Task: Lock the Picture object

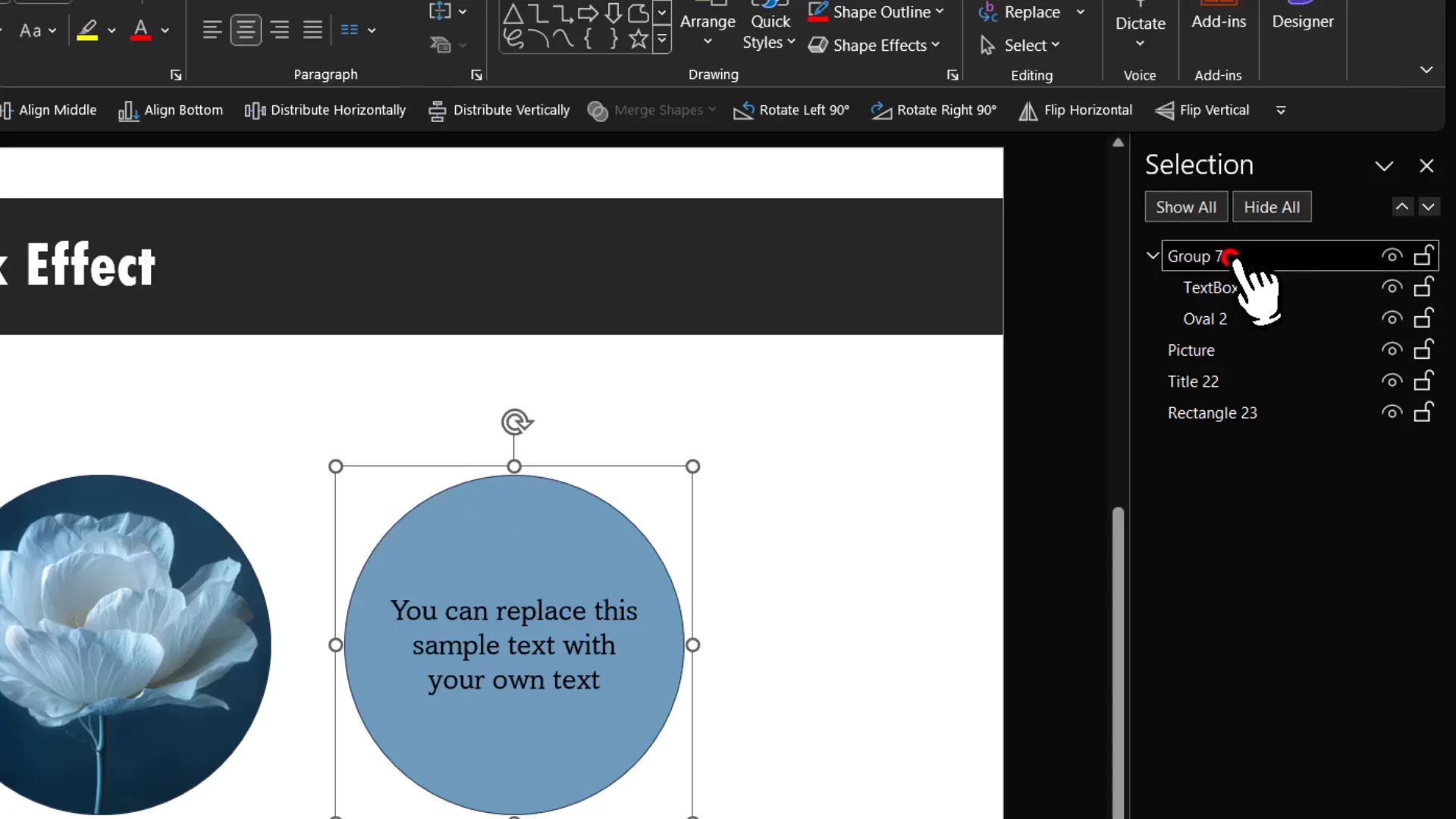Action: coord(1423,349)
